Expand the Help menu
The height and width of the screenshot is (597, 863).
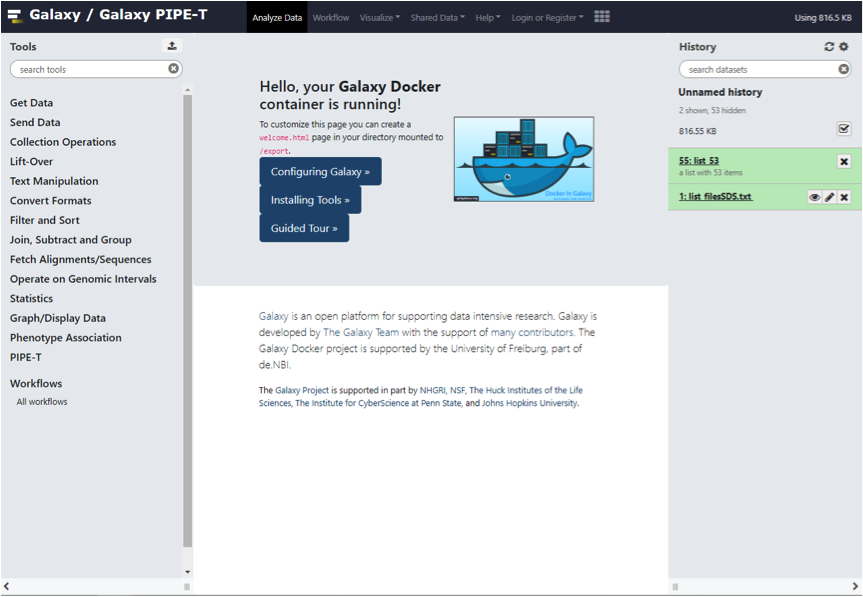488,18
